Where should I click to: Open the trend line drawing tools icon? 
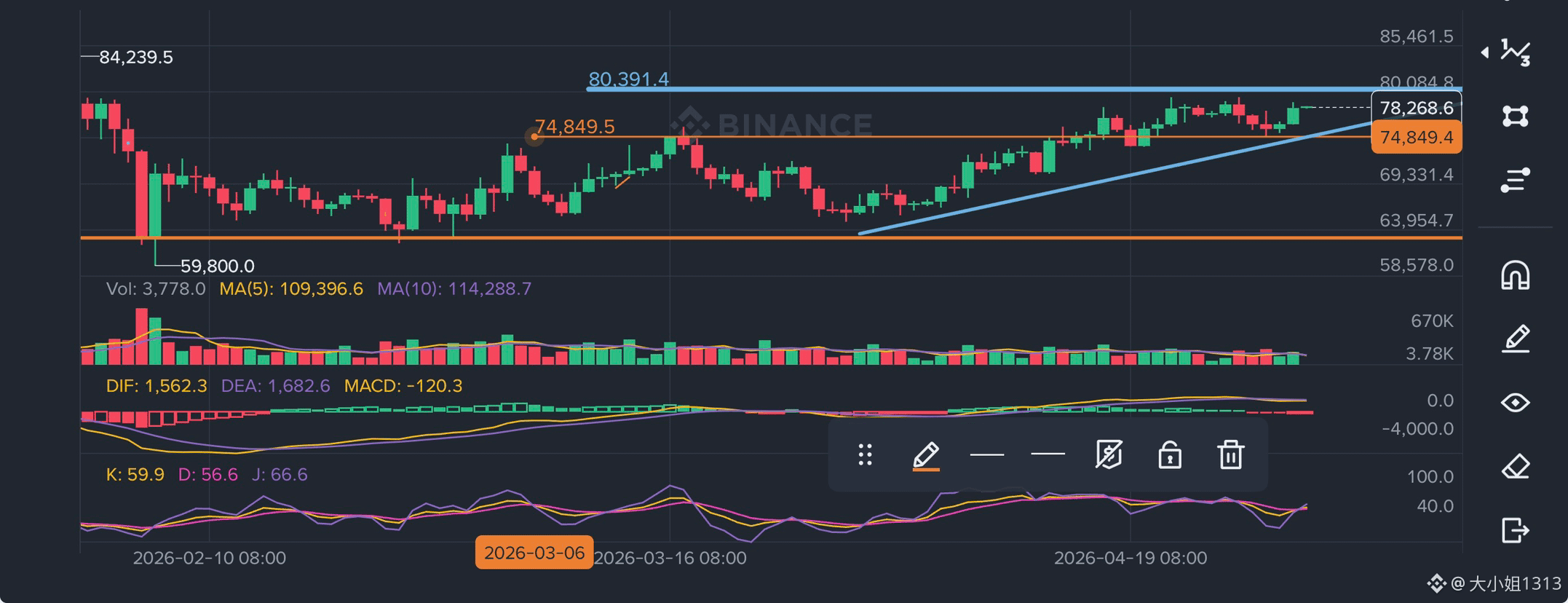[x=1516, y=52]
